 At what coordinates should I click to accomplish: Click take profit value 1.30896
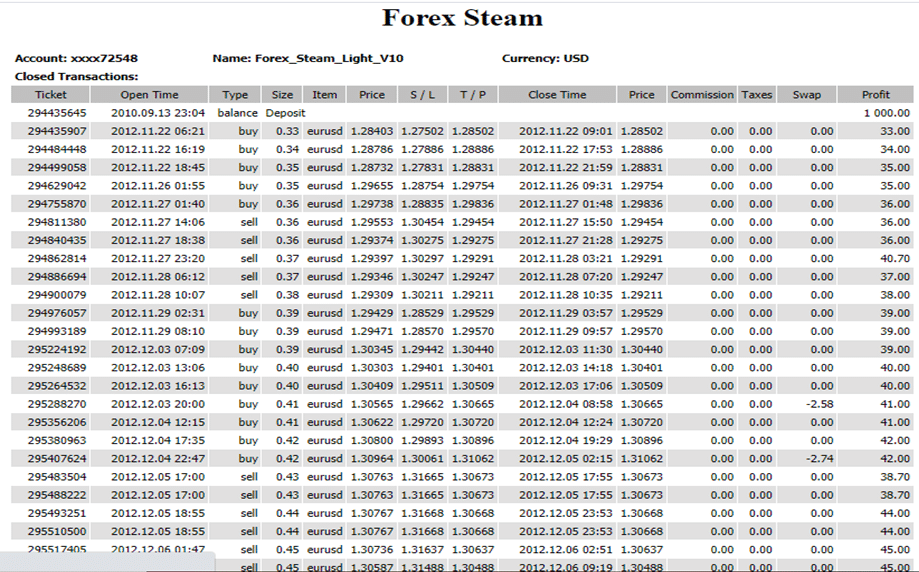[x=472, y=440]
